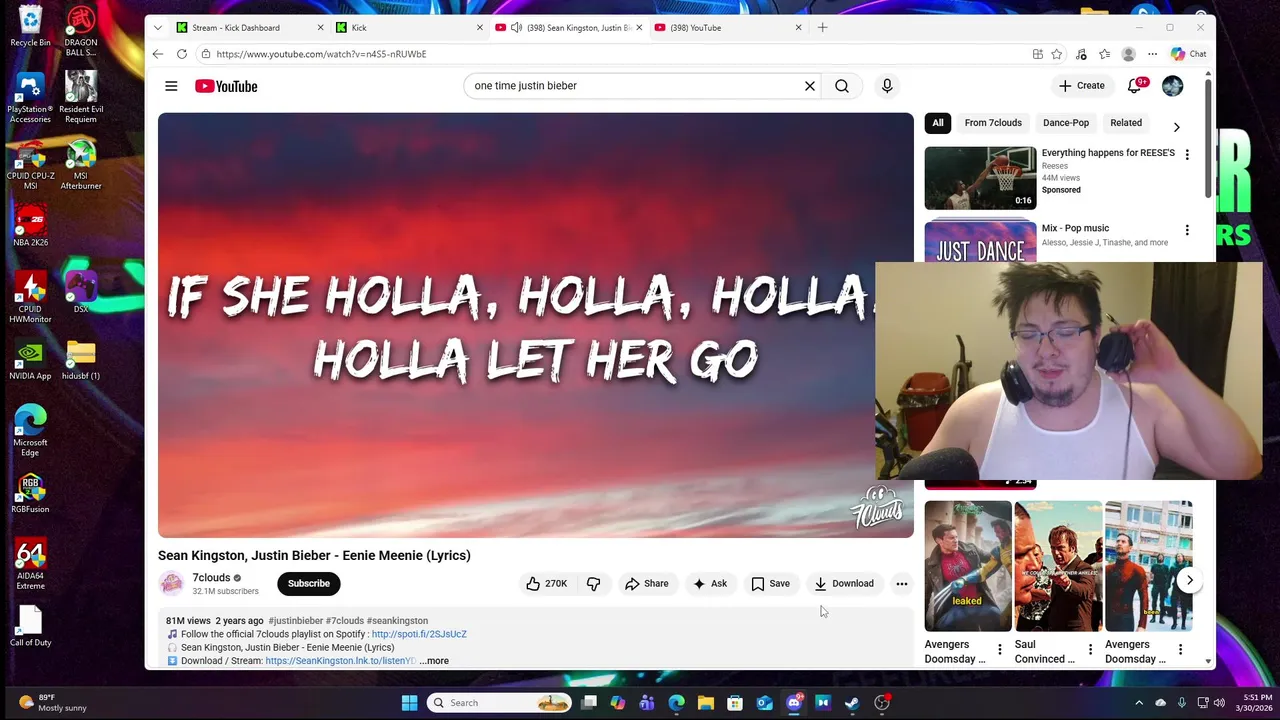The image size is (1280, 720).
Task: Open the YouTube account avatar menu
Action: [1173, 86]
